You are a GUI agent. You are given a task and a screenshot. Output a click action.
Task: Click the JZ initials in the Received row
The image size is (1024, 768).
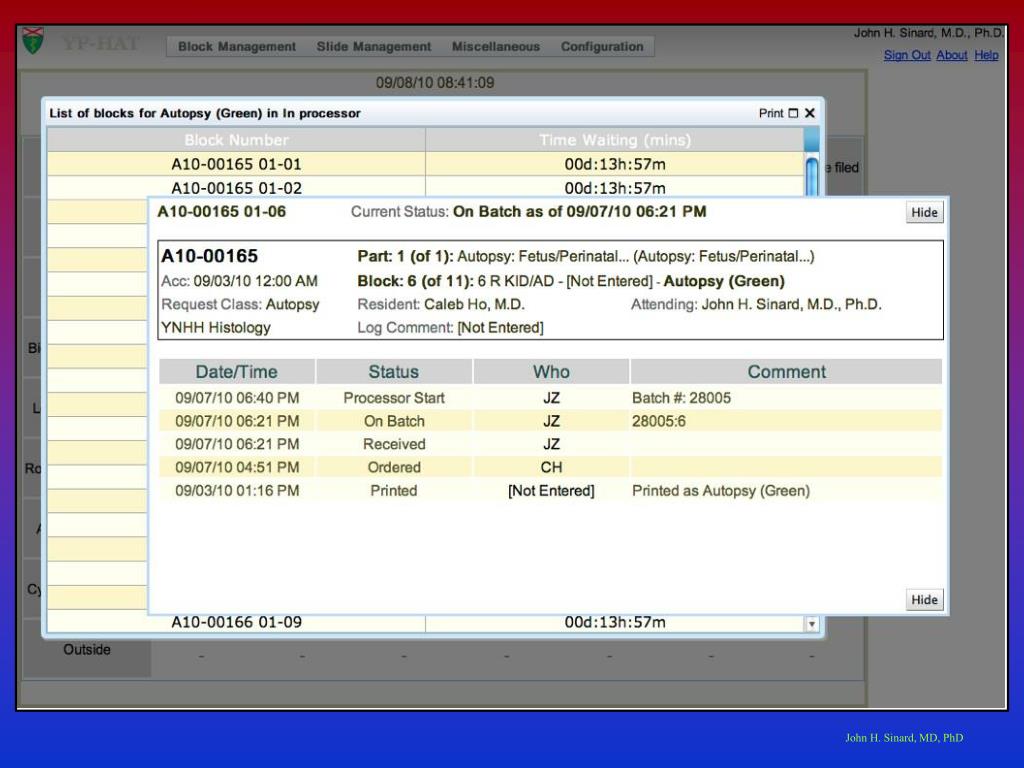[x=551, y=444]
